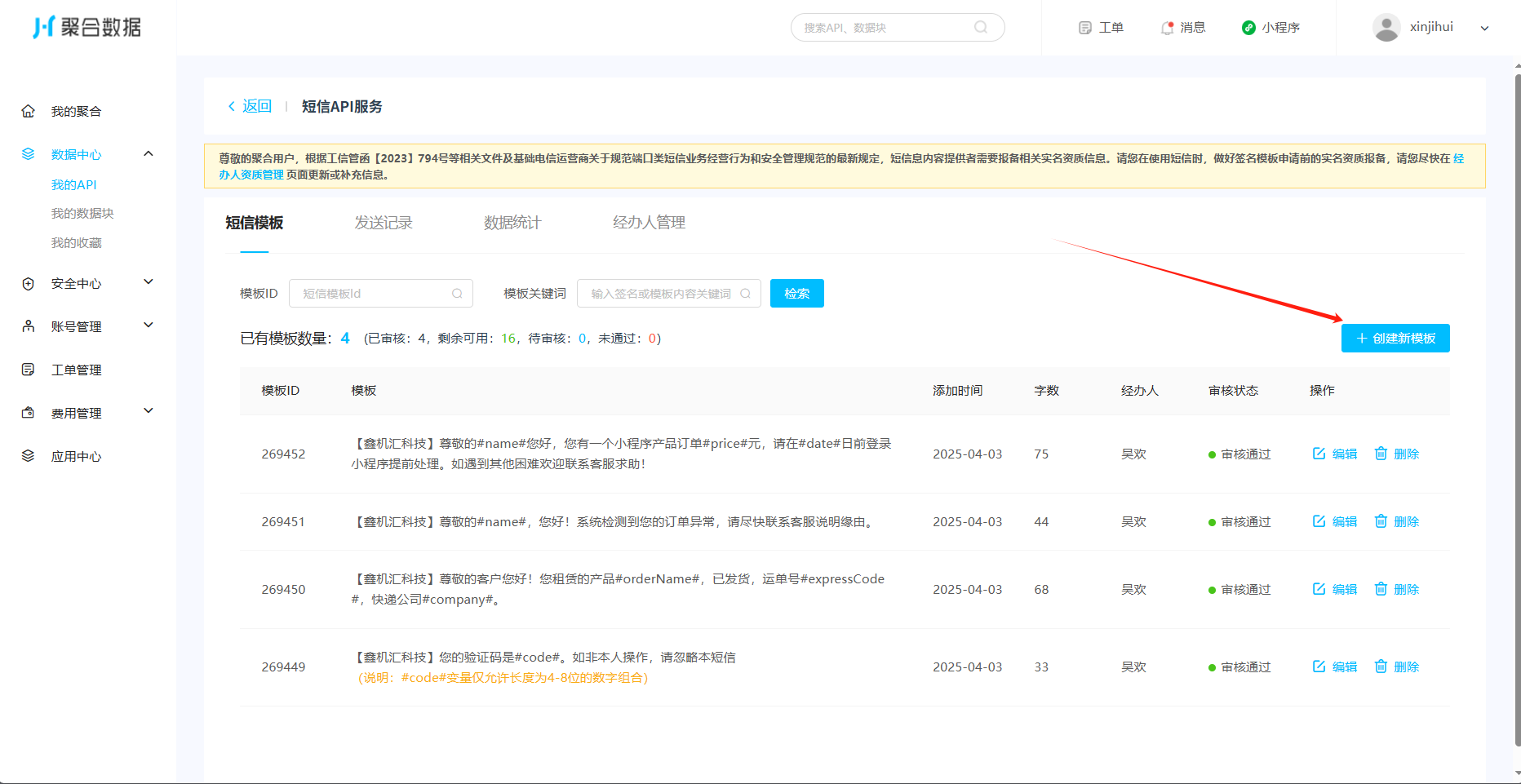The width and height of the screenshot is (1521, 784).
Task: Expand the 安全中心 menu chevron
Action: 149,281
